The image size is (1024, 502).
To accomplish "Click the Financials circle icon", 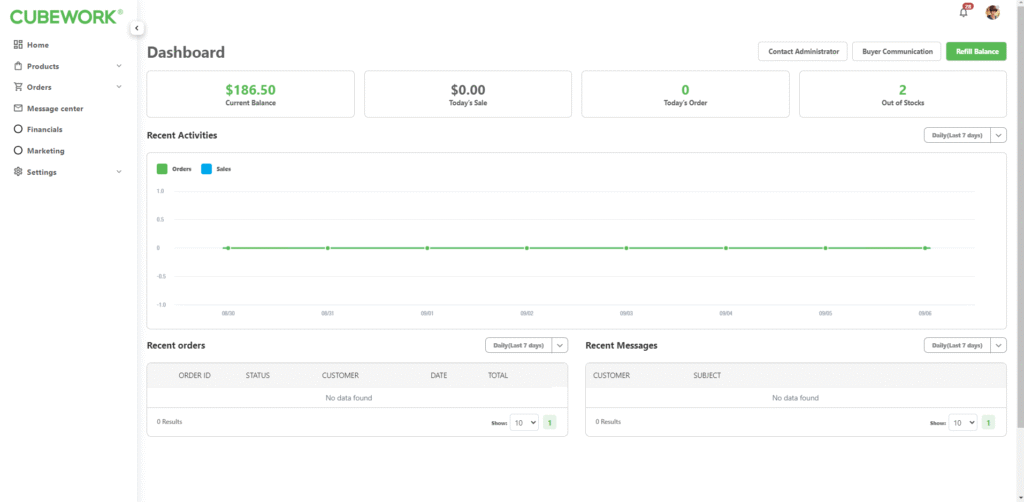I will pos(18,129).
